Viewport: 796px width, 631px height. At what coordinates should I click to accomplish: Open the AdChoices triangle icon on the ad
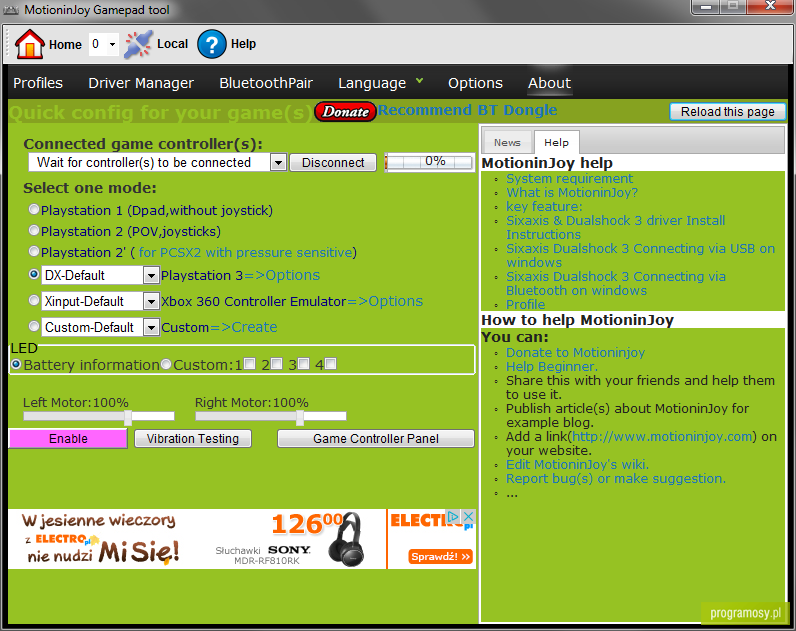(x=453, y=516)
